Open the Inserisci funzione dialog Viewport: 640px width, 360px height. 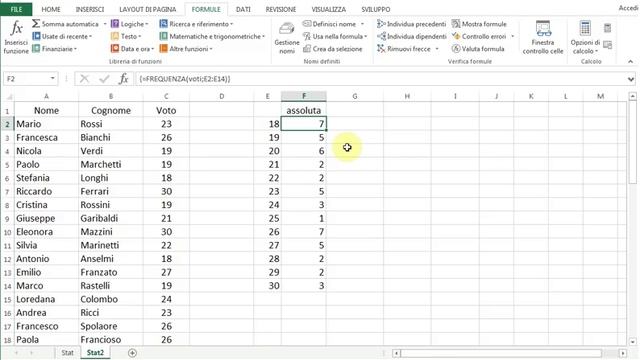point(16,38)
